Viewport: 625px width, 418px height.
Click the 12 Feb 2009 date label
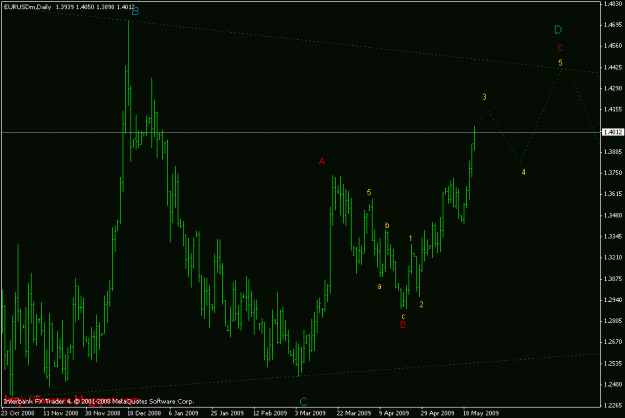point(270,413)
